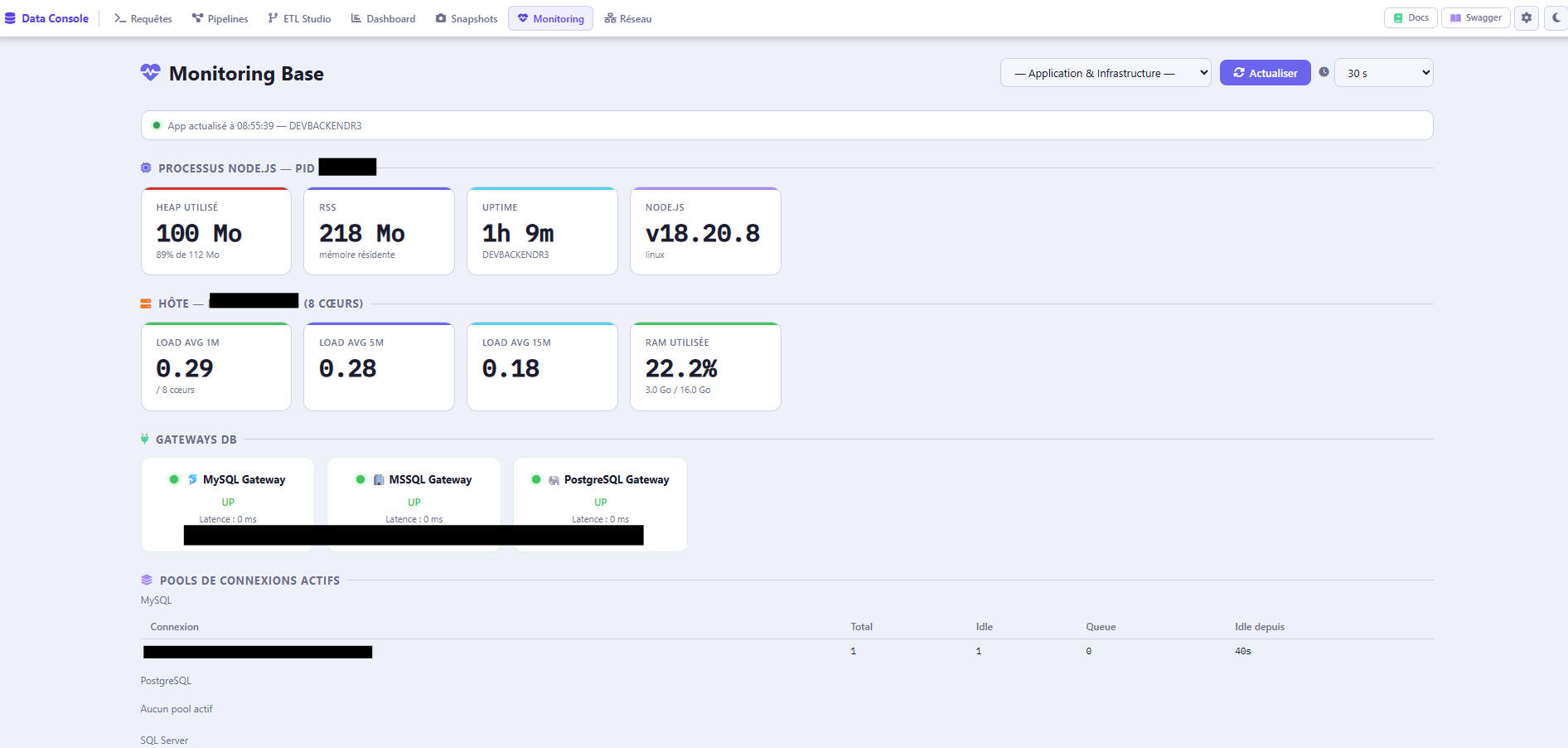Go to the ETL Studio tab
The image size is (1568, 748).
point(299,18)
